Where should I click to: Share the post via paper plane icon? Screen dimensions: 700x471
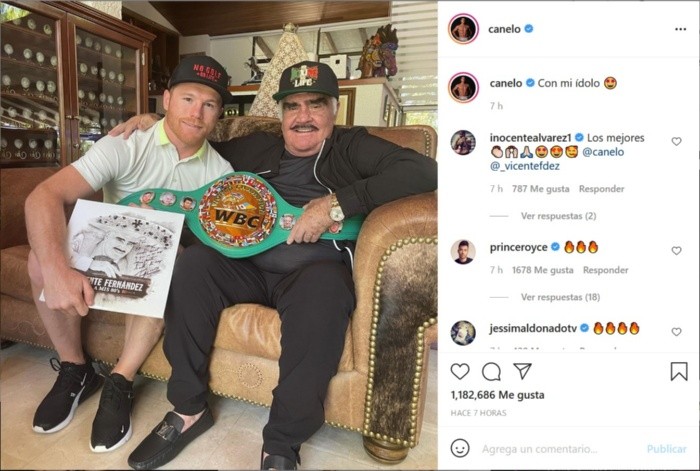522,371
